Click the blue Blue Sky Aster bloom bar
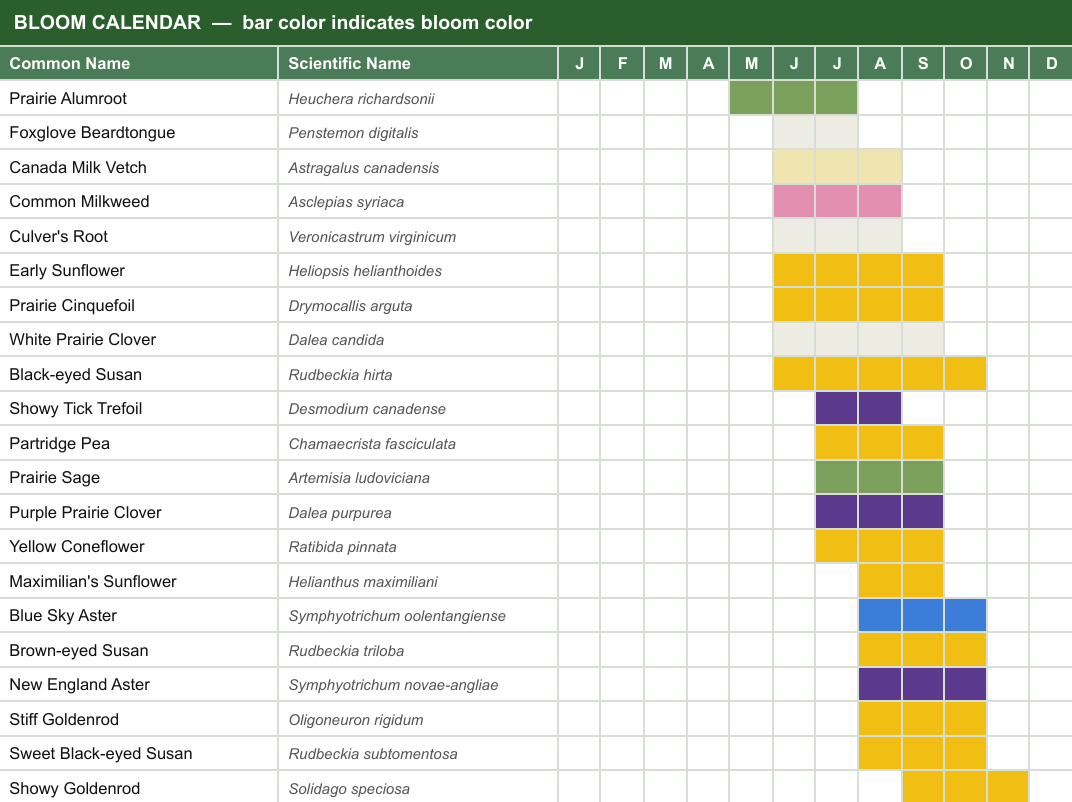 923,615
